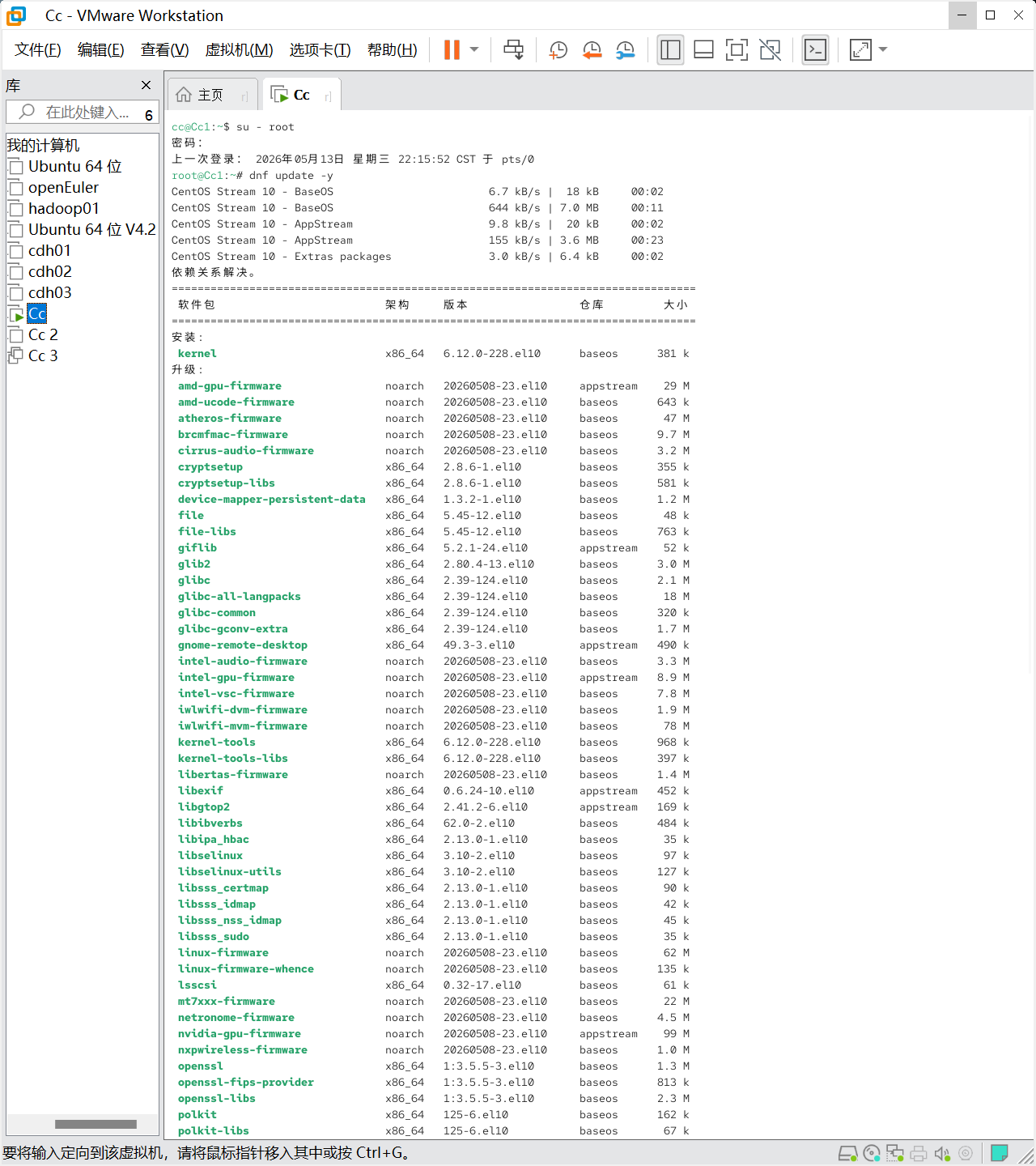Click the network adapter status icon
The height and width of the screenshot is (1166, 1036).
point(894,1153)
